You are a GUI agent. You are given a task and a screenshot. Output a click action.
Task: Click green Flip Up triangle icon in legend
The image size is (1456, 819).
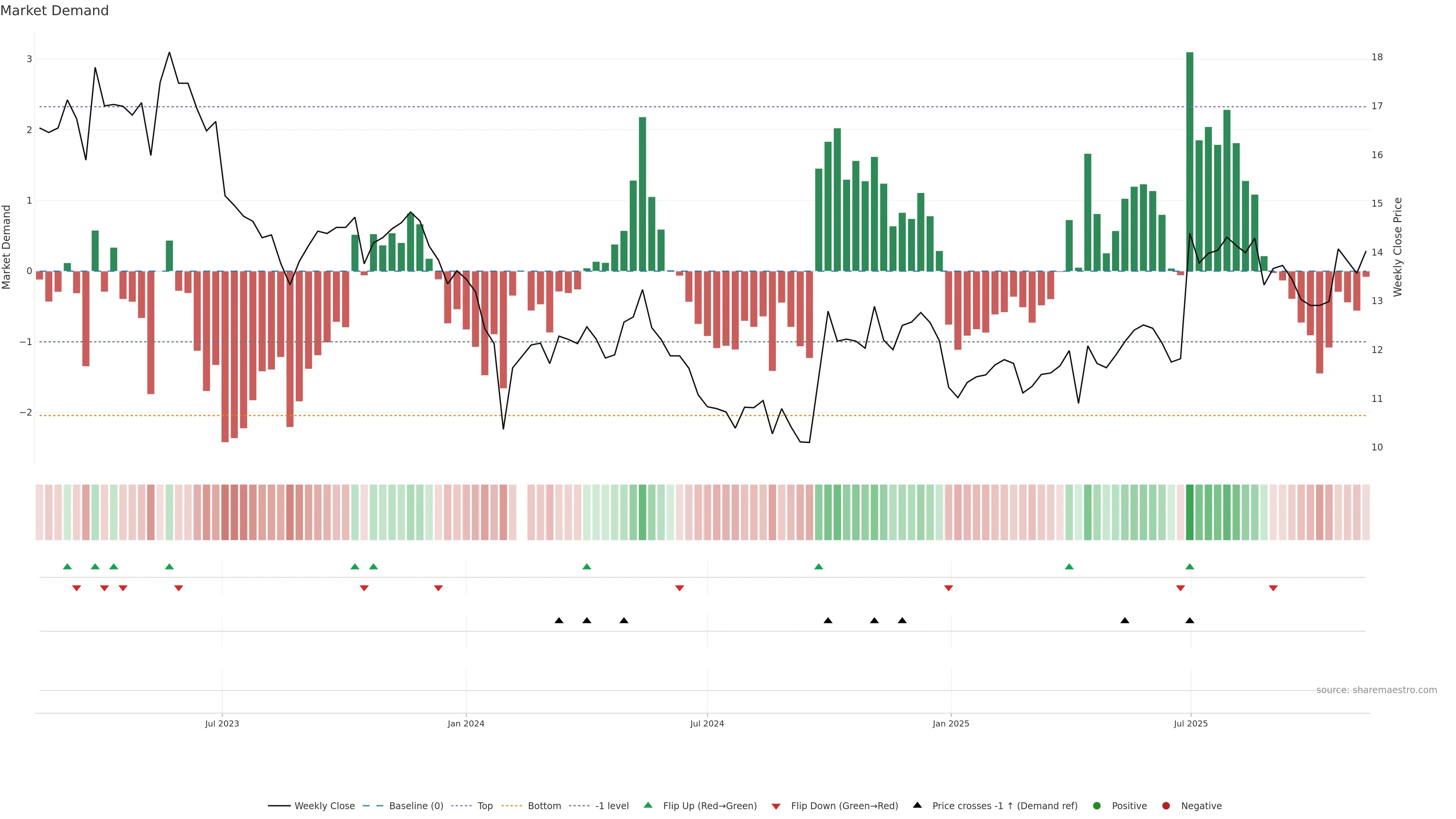pos(648,805)
